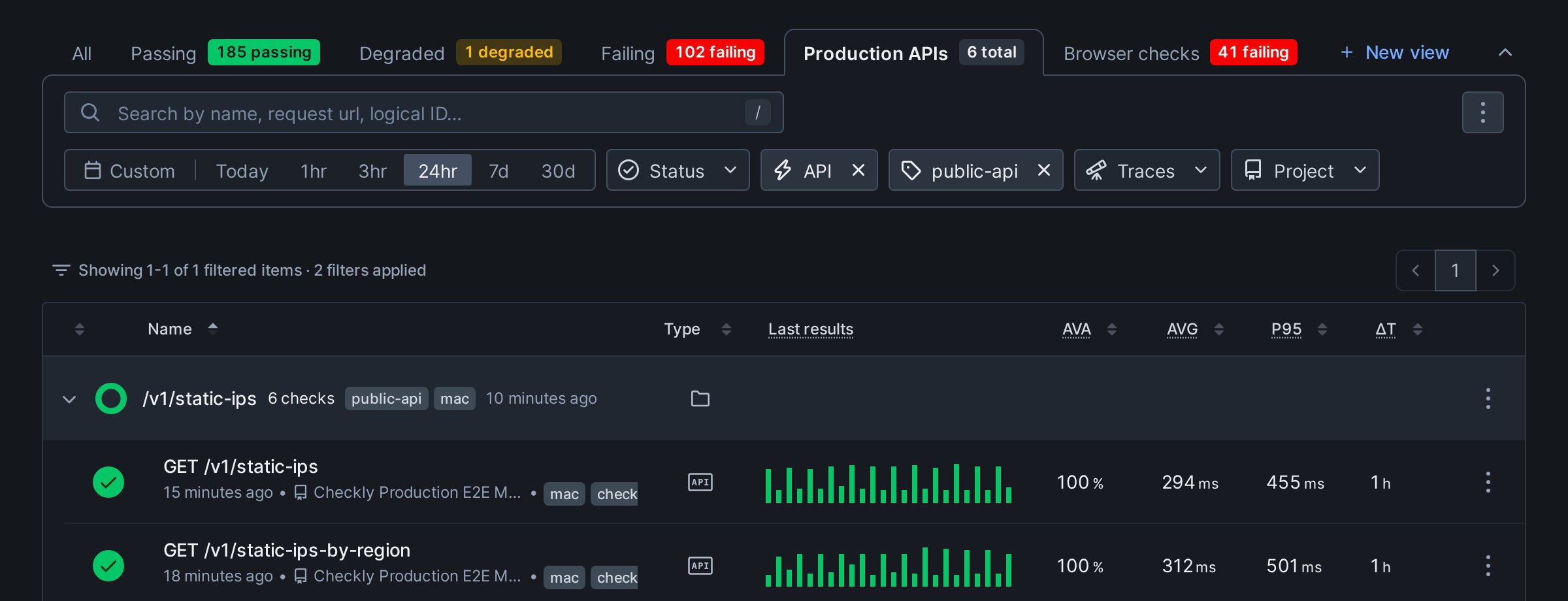Image resolution: width=1568 pixels, height=601 pixels.
Task: Remove the public-api tag filter
Action: pos(1044,170)
